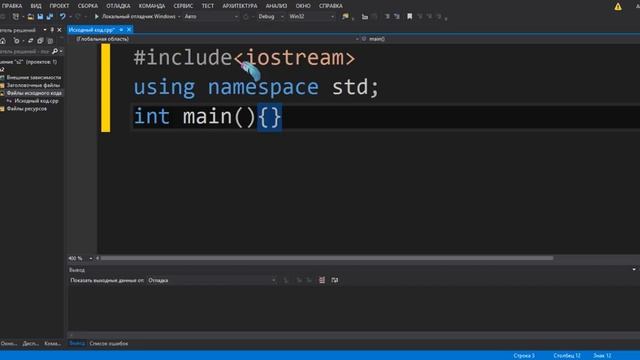640x360 pixels.
Task: Open the ВИД menu
Action: [36, 6]
